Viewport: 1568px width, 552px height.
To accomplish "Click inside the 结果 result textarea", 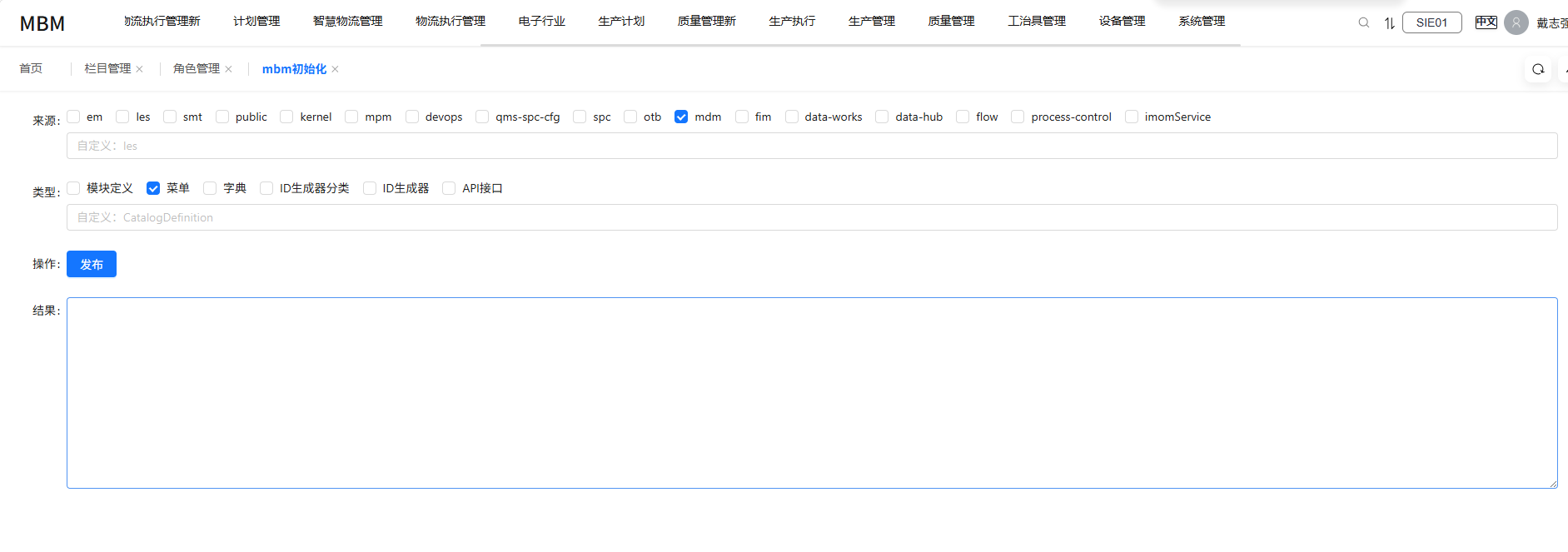I will [812, 393].
